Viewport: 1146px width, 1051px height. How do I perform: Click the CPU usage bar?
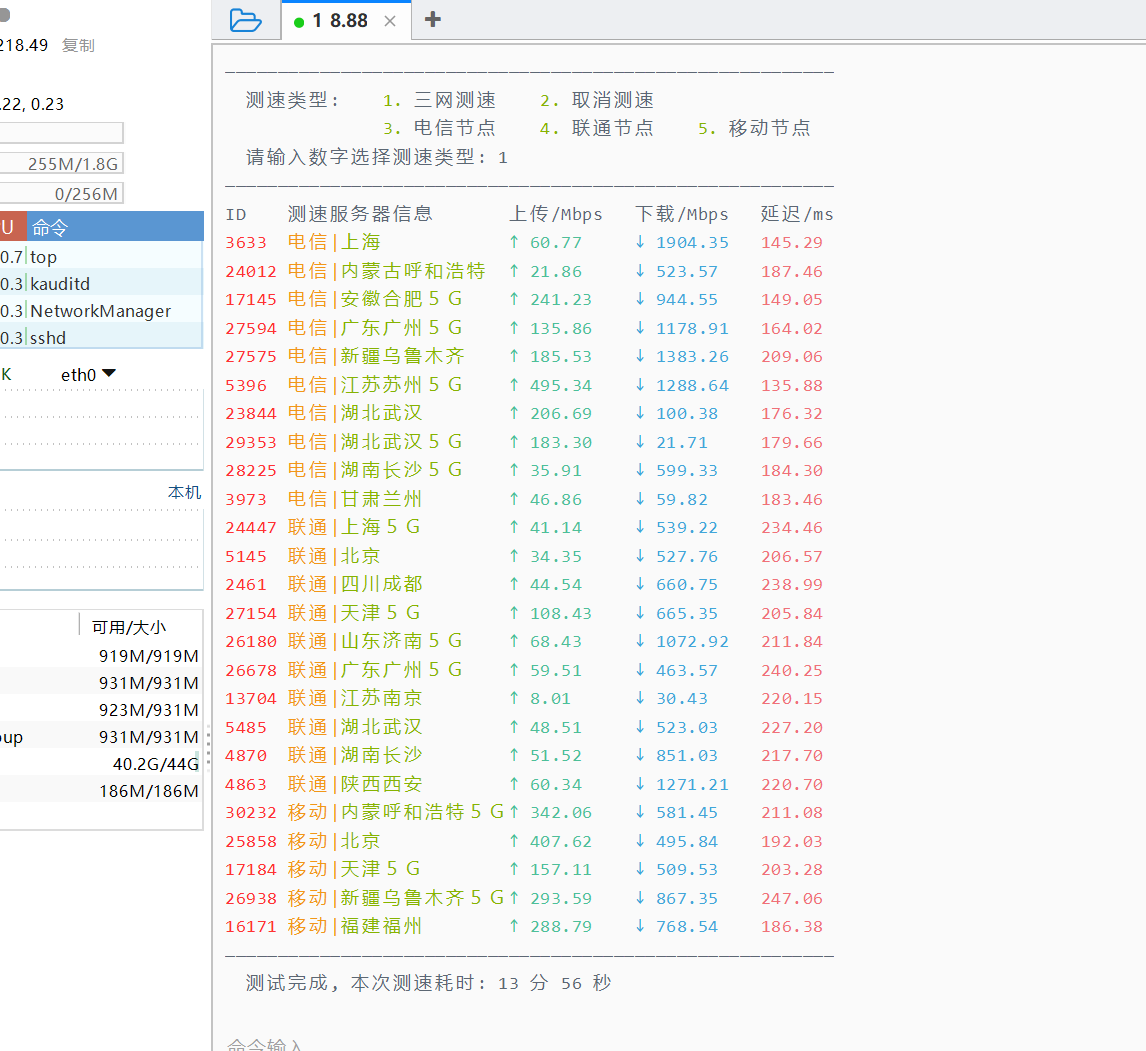tap(61, 132)
